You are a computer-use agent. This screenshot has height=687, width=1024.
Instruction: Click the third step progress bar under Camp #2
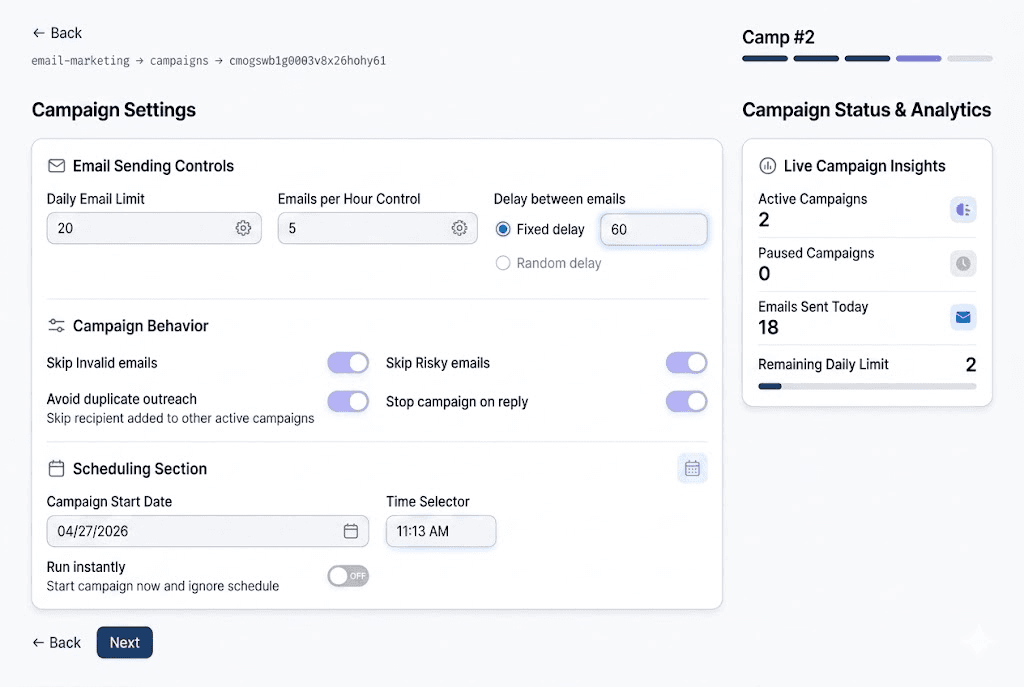click(867, 59)
